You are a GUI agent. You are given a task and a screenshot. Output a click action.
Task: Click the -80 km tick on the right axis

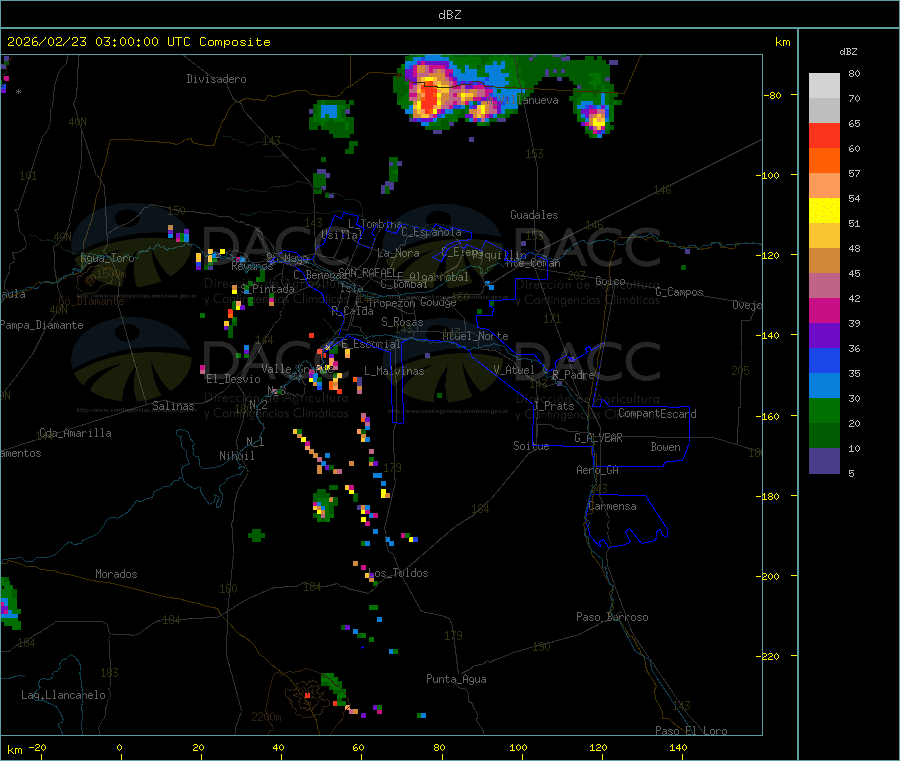(772, 95)
